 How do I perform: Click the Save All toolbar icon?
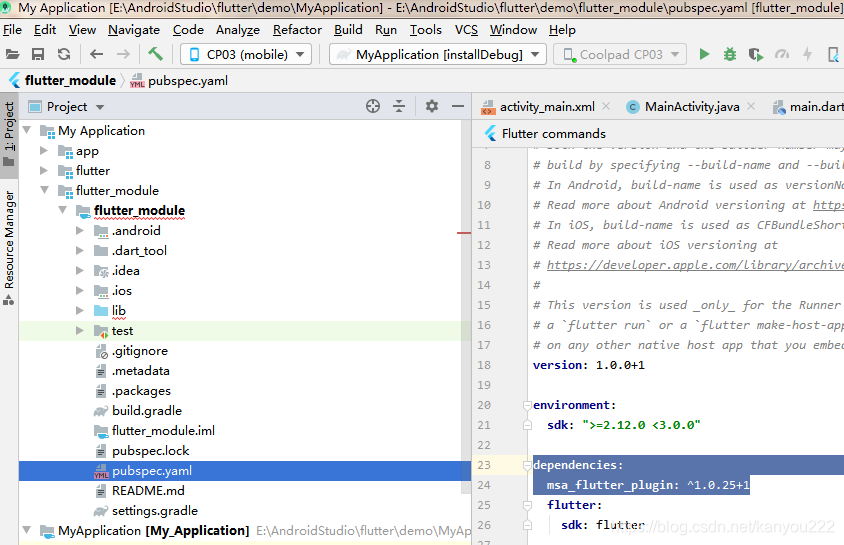(x=38, y=54)
